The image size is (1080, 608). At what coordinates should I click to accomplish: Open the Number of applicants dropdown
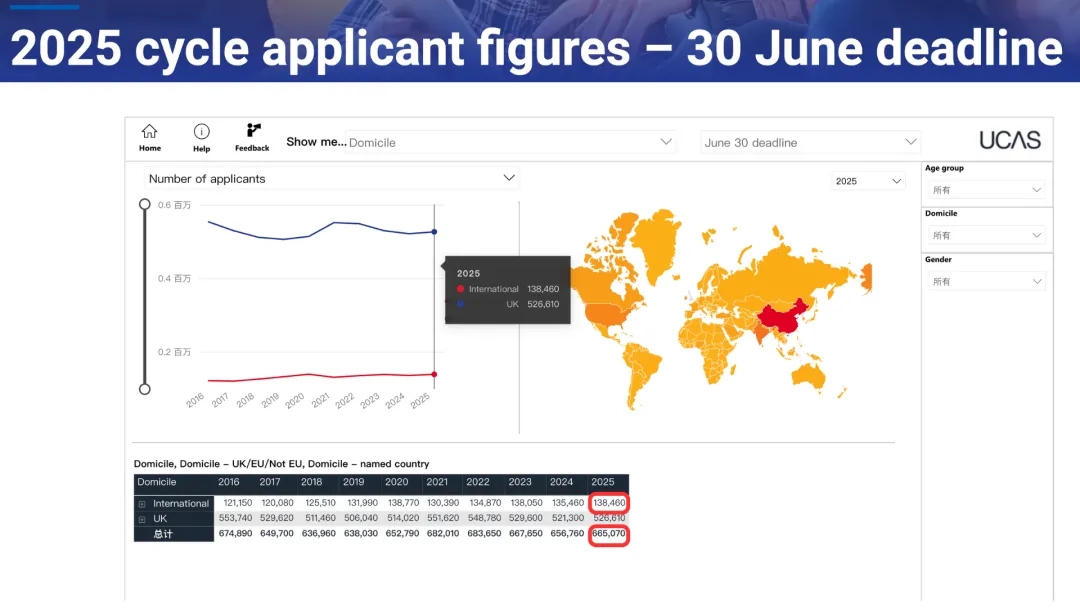[332, 178]
